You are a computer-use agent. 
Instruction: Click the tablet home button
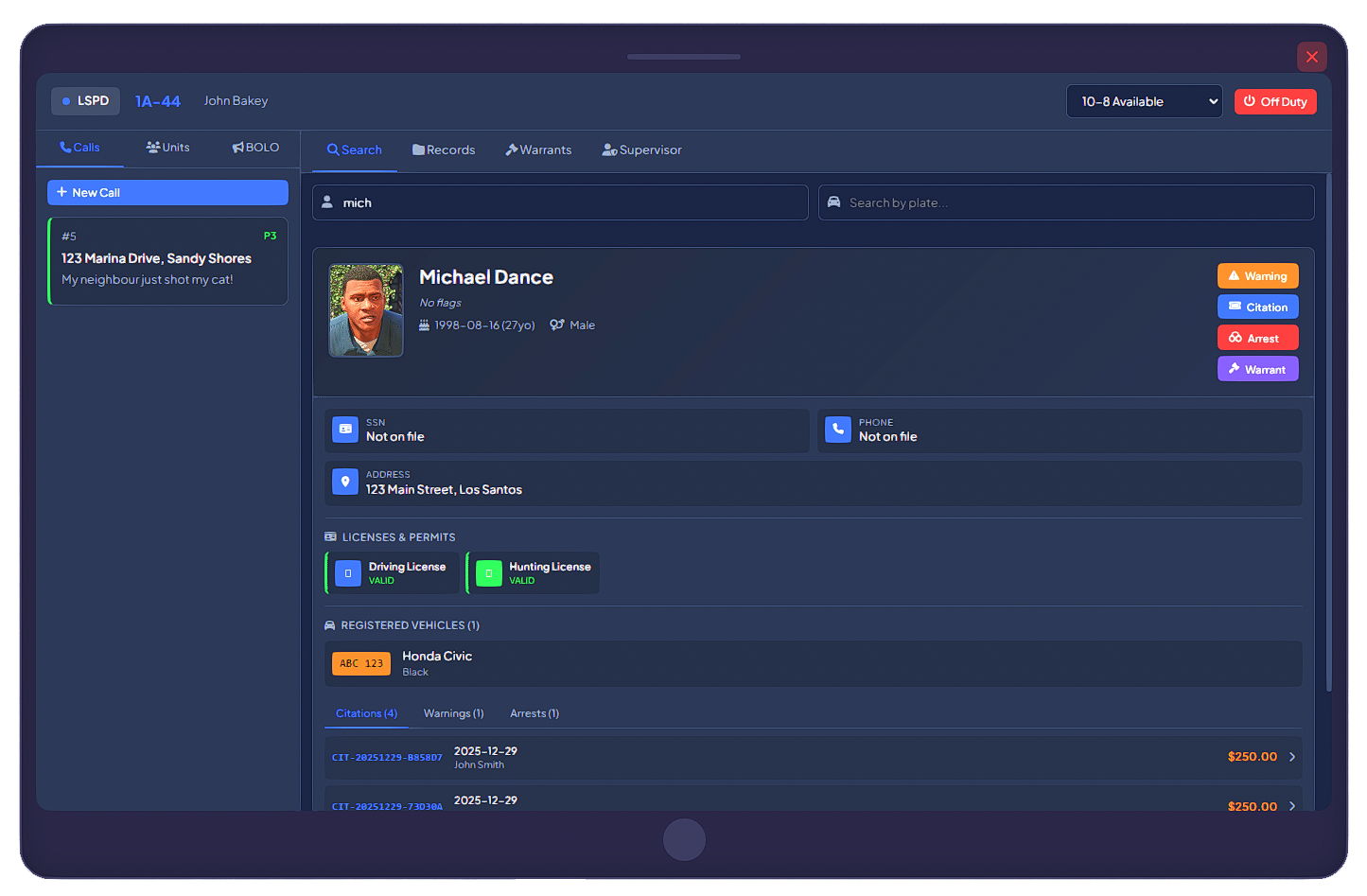(x=684, y=839)
